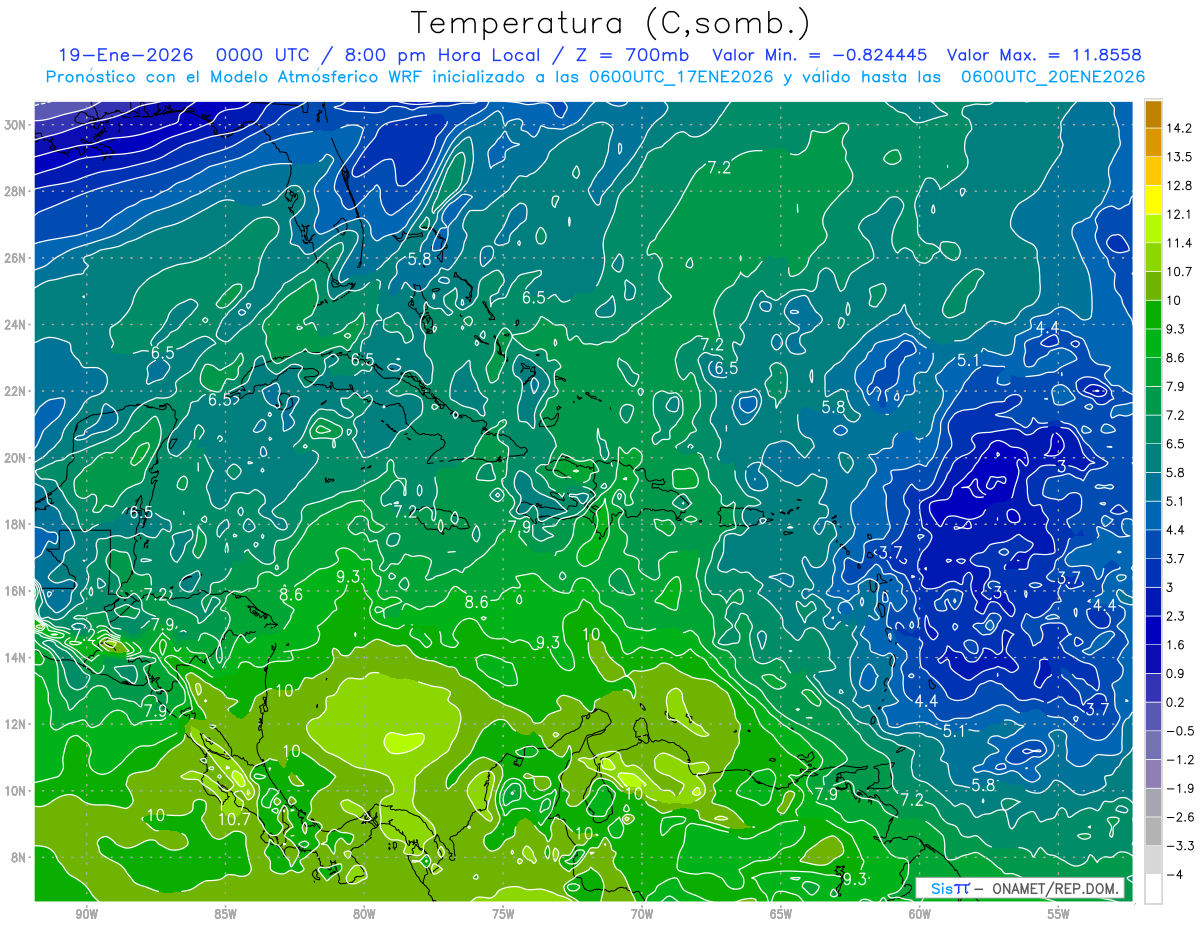Click the "90W" longitude axis label

click(x=86, y=915)
